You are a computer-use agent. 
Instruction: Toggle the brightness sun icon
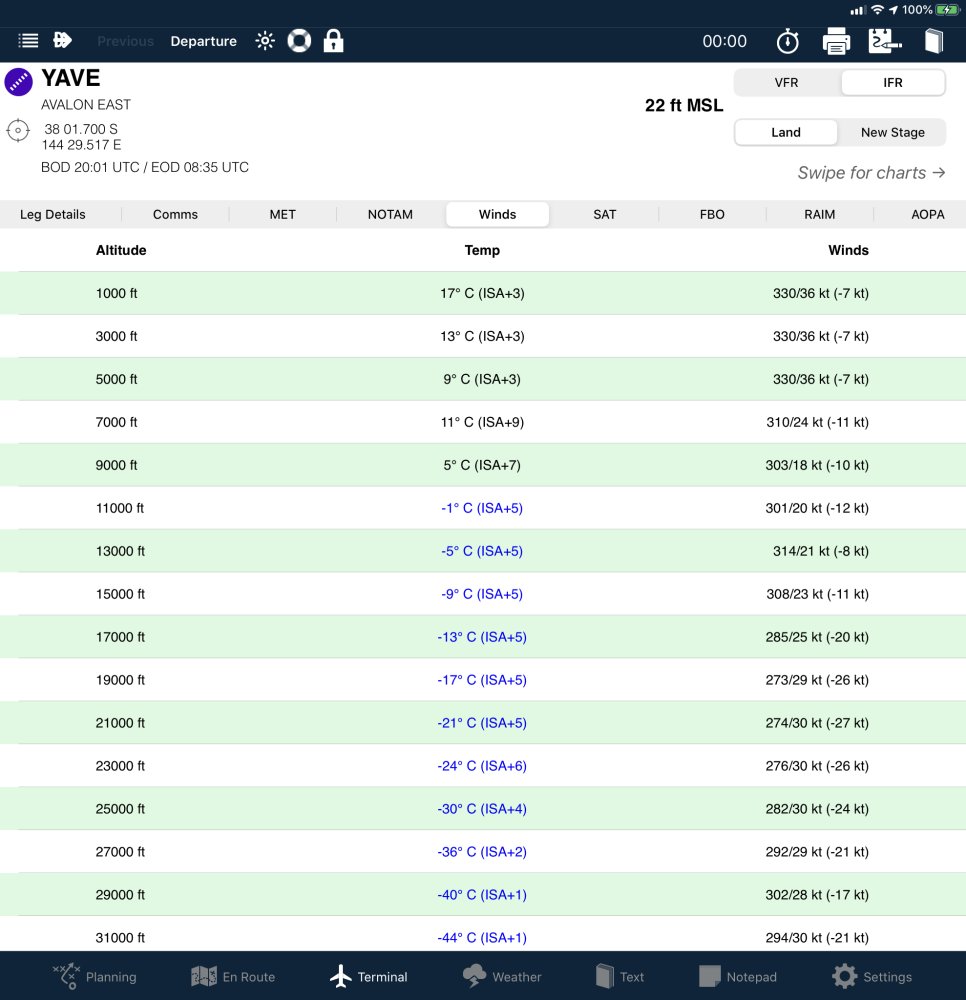tap(265, 41)
